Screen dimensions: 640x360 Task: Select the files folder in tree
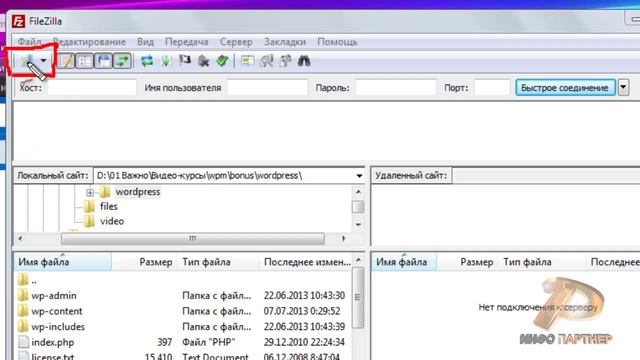[109, 207]
